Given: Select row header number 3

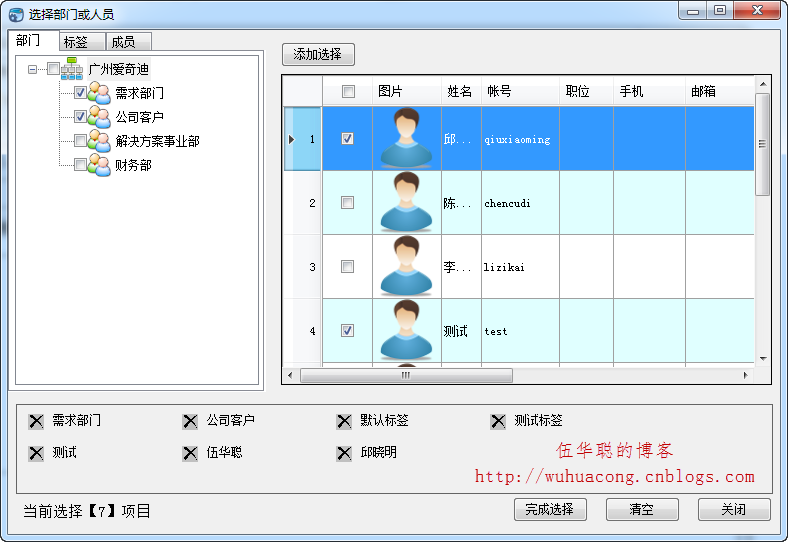Looking at the screenshot, I should (303, 266).
